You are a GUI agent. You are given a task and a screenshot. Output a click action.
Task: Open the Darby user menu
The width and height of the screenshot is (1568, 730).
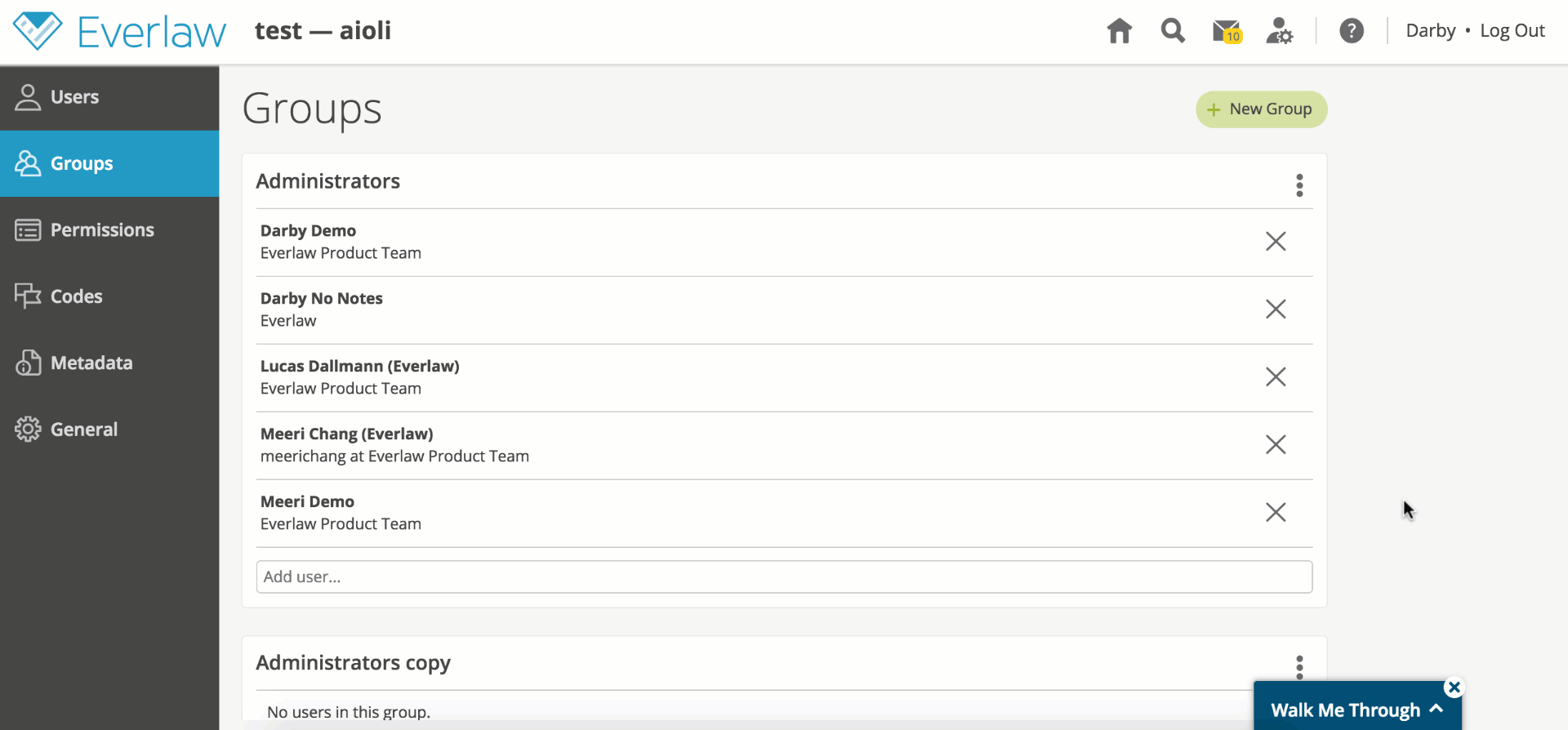click(1430, 31)
